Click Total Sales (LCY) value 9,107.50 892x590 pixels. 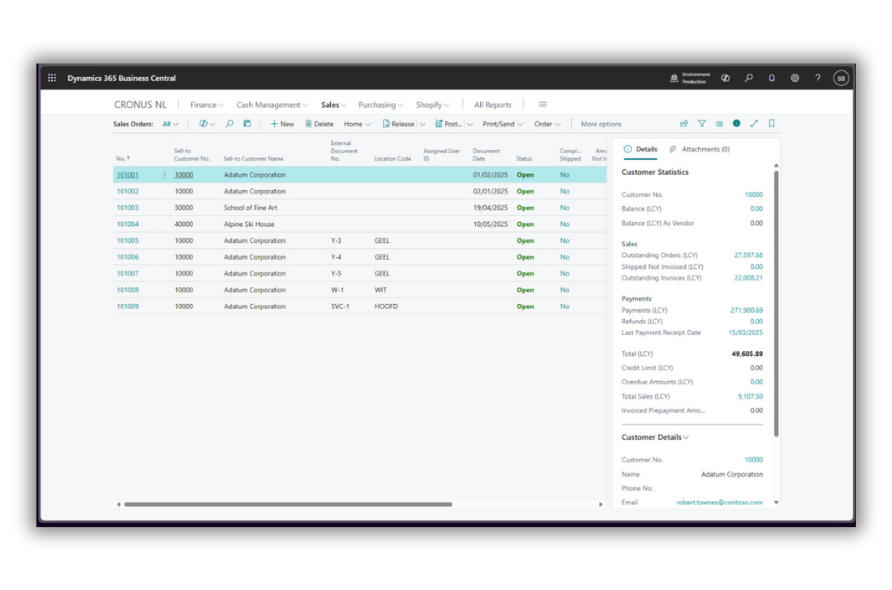click(750, 397)
